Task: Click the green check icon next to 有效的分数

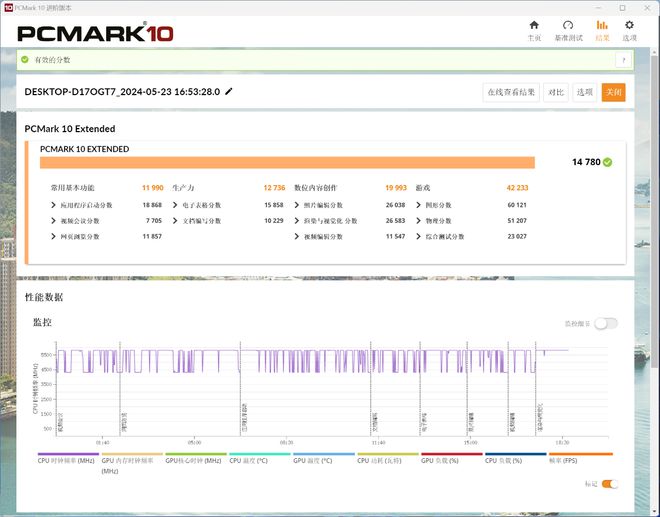Action: 25,60
